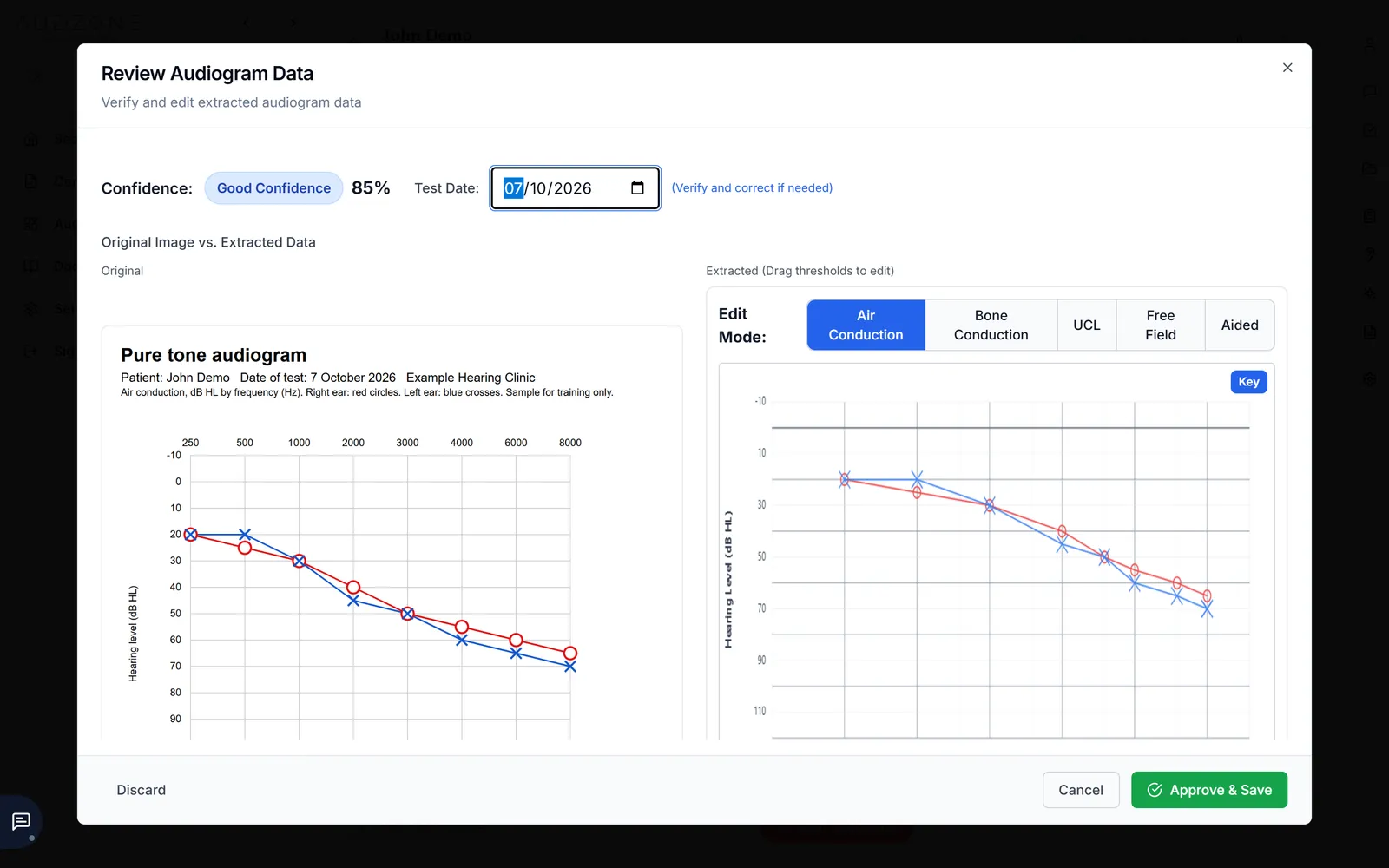This screenshot has width=1389, height=868.
Task: Click the Good Confidence badge
Action: coord(273,188)
